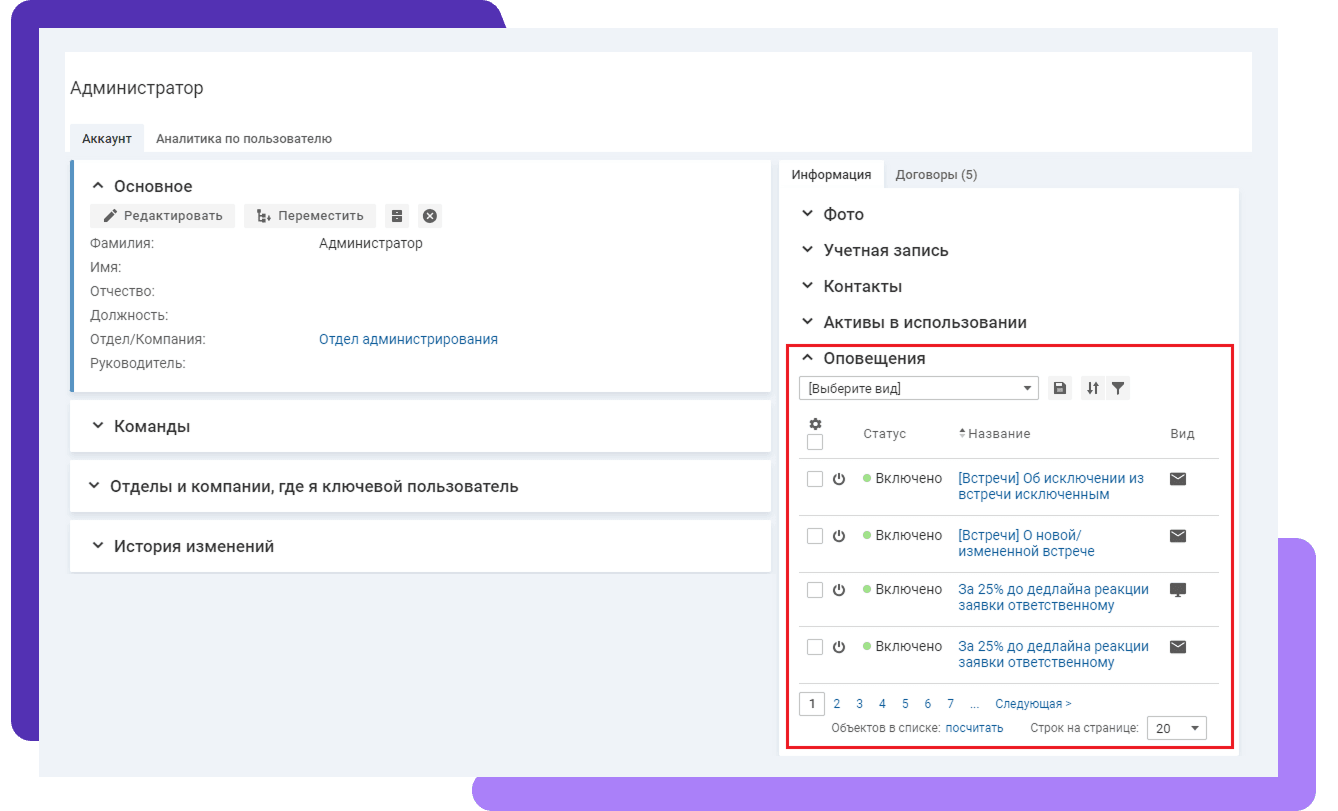The width and height of the screenshot is (1338, 811).
Task: Click power icon for Об исключении из встречи row
Action: click(839, 479)
